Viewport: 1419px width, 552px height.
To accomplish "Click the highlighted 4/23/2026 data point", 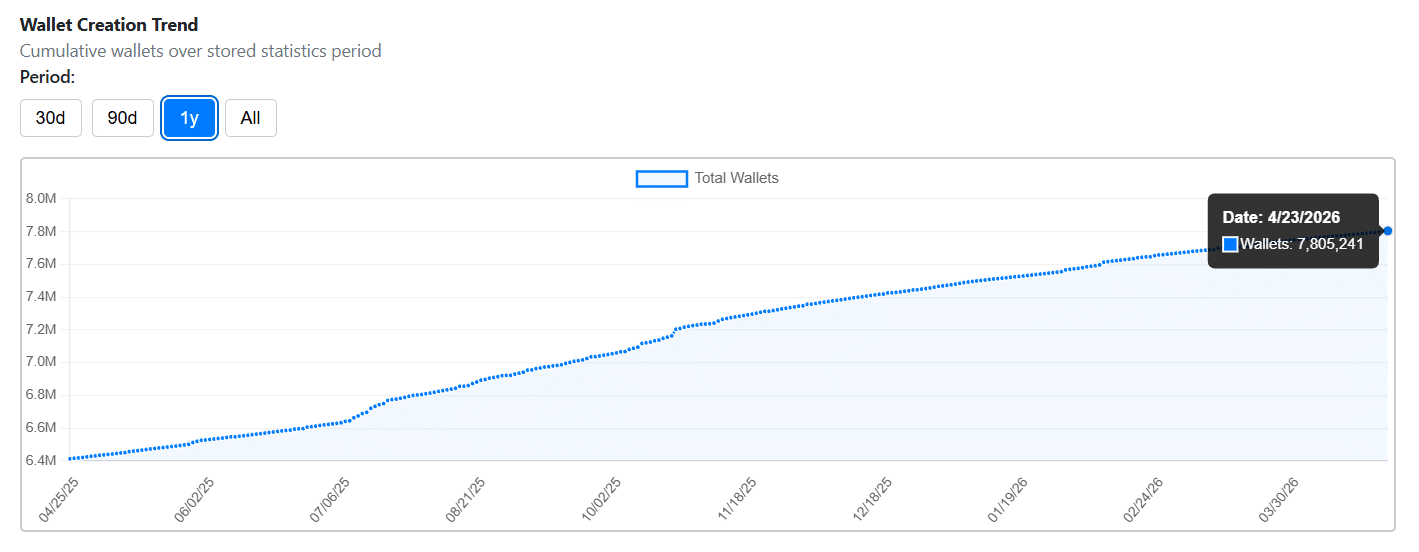I will point(1387,231).
